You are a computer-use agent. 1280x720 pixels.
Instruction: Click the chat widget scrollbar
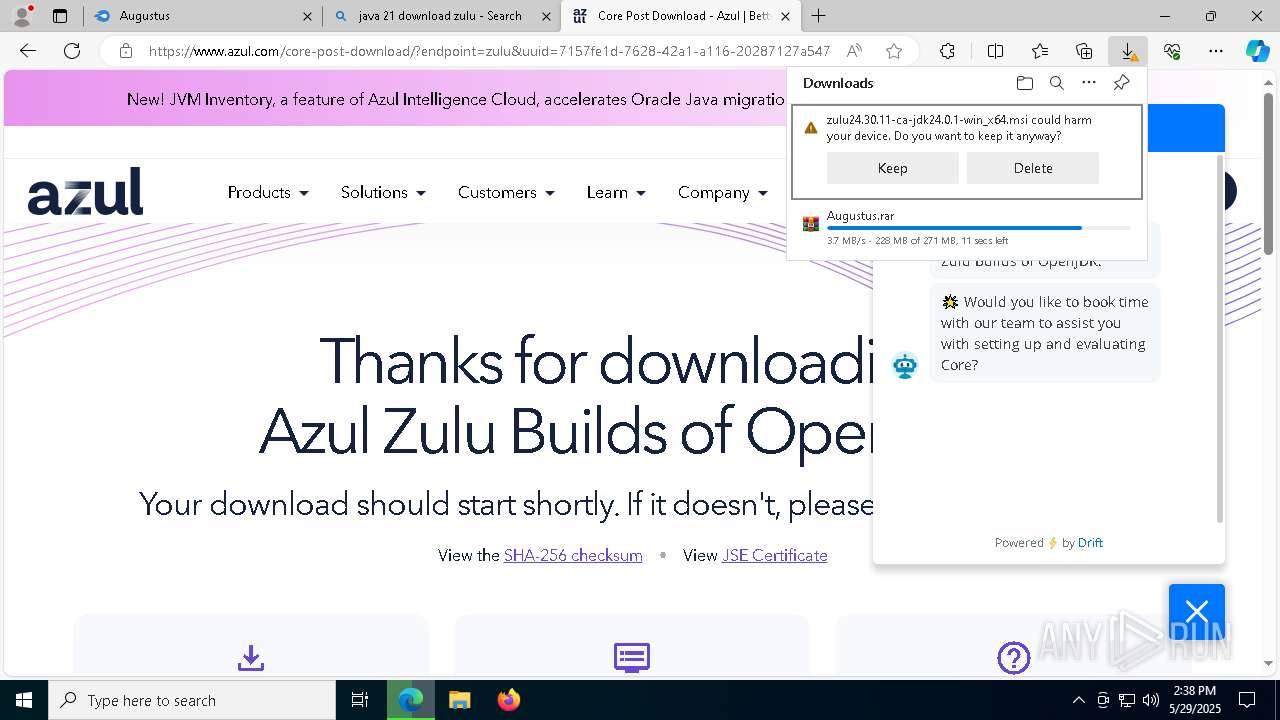point(1219,337)
